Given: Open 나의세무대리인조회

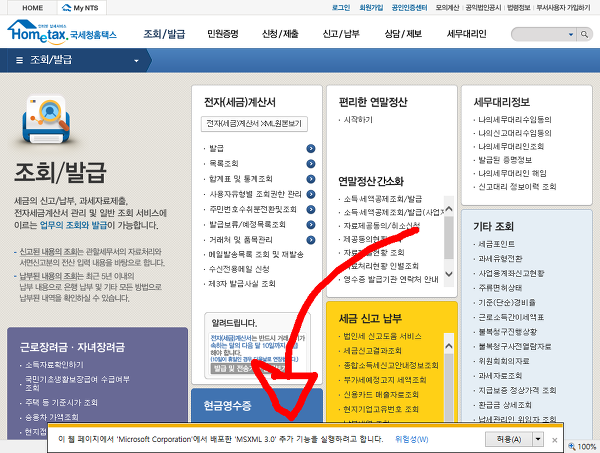Looking at the screenshot, I should (x=511, y=147).
